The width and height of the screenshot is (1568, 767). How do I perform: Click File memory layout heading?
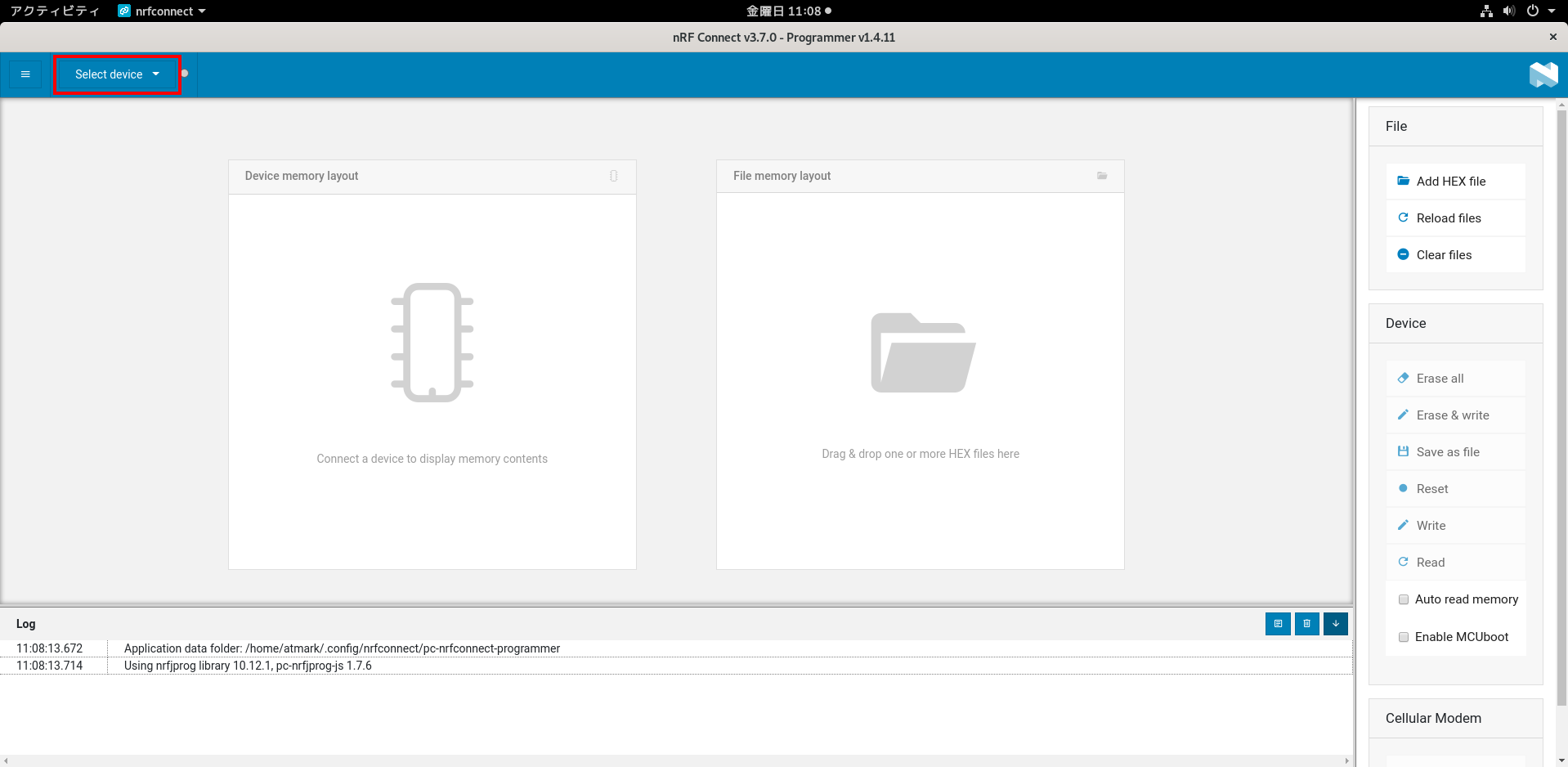[782, 176]
